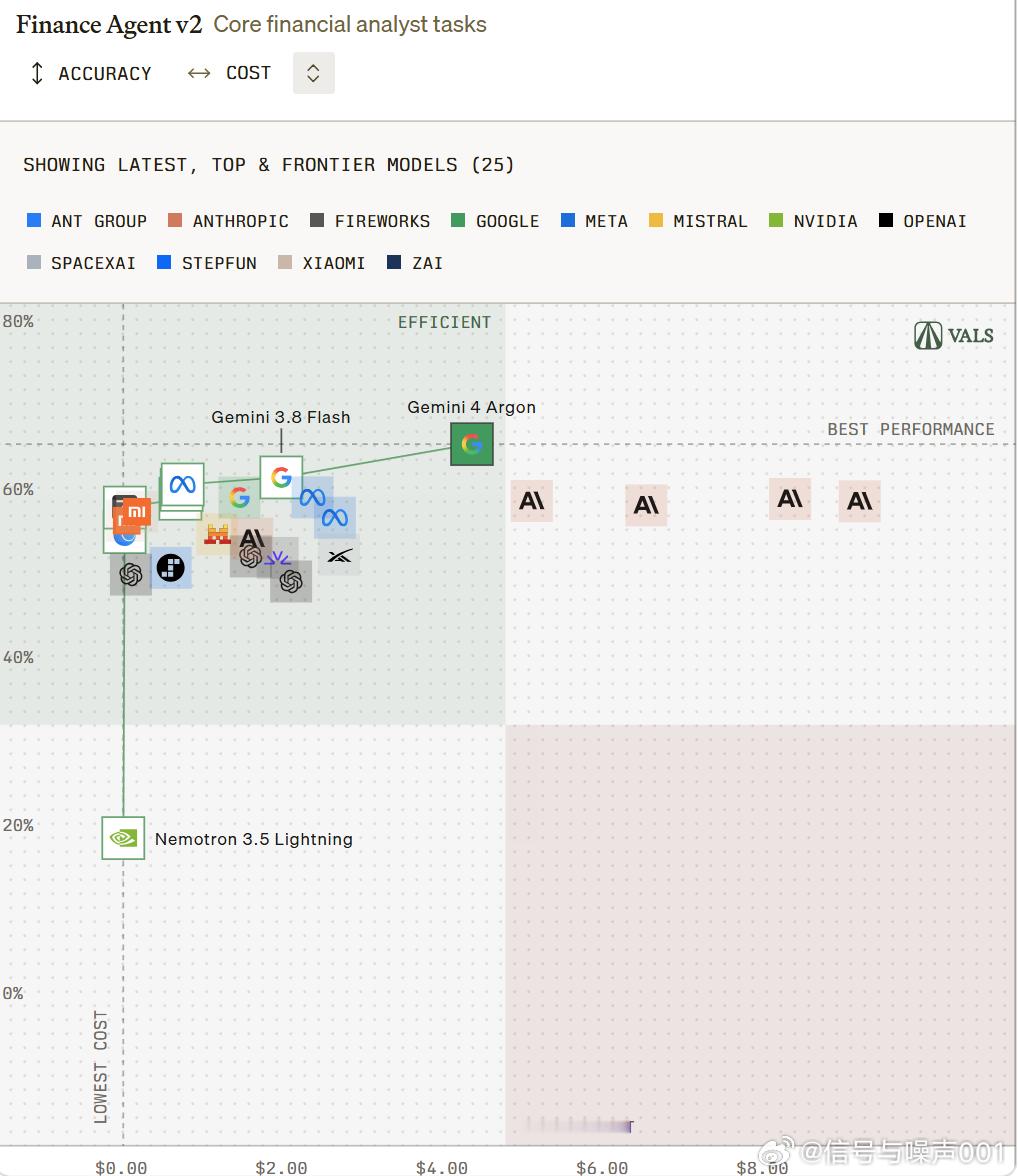This screenshot has height=1176, width=1018.
Task: Click the "Nemotron 3.5 Lightning" label text
Action: pos(254,839)
